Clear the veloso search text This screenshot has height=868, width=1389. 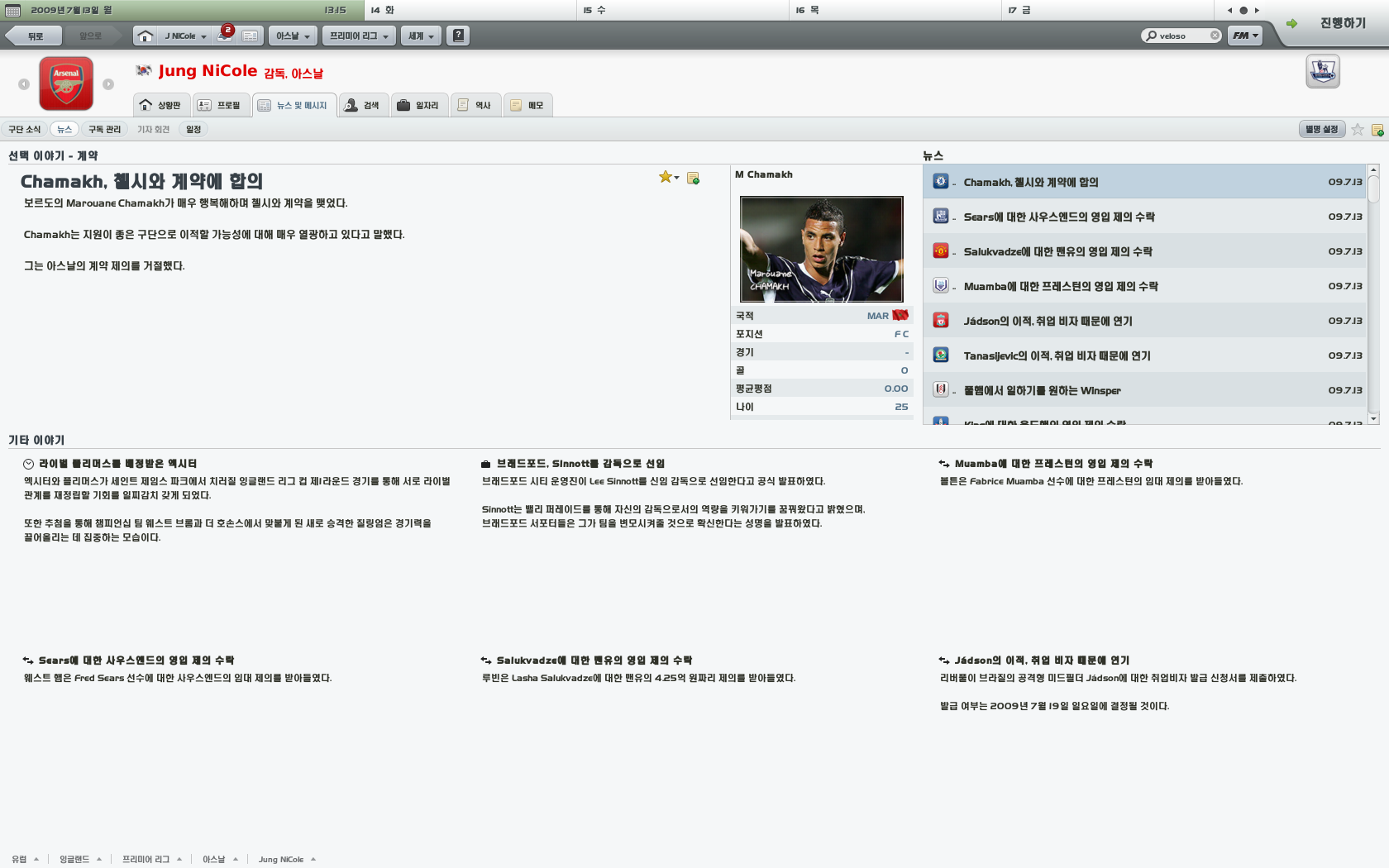1215,36
